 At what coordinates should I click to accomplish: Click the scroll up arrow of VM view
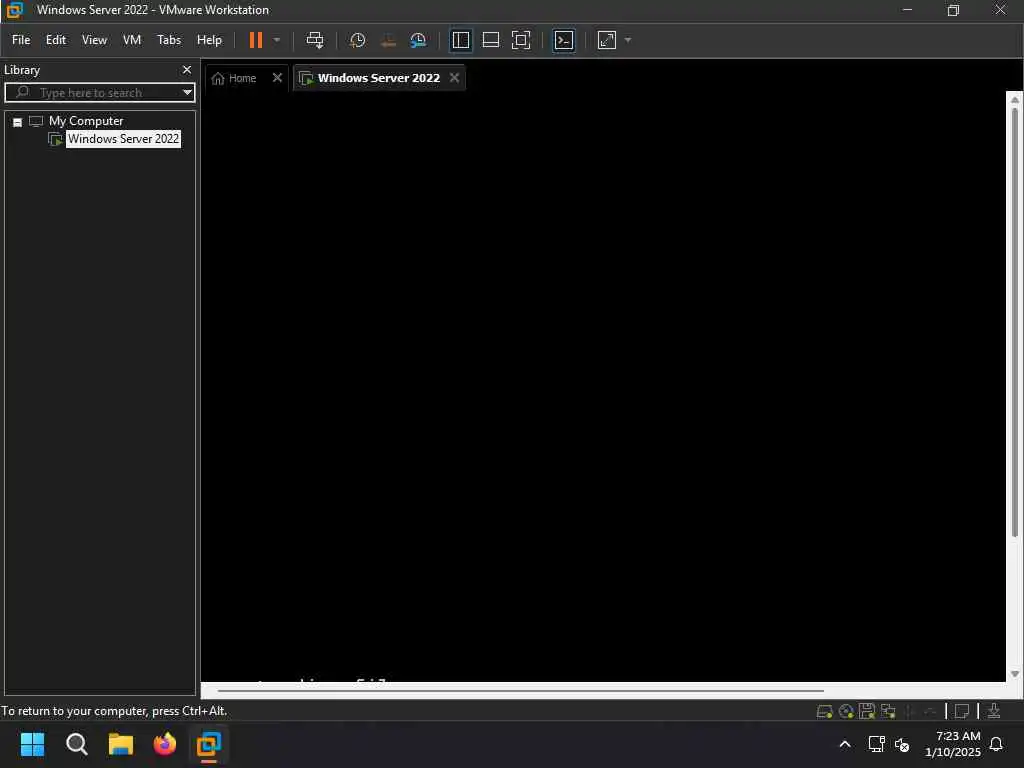click(1014, 100)
